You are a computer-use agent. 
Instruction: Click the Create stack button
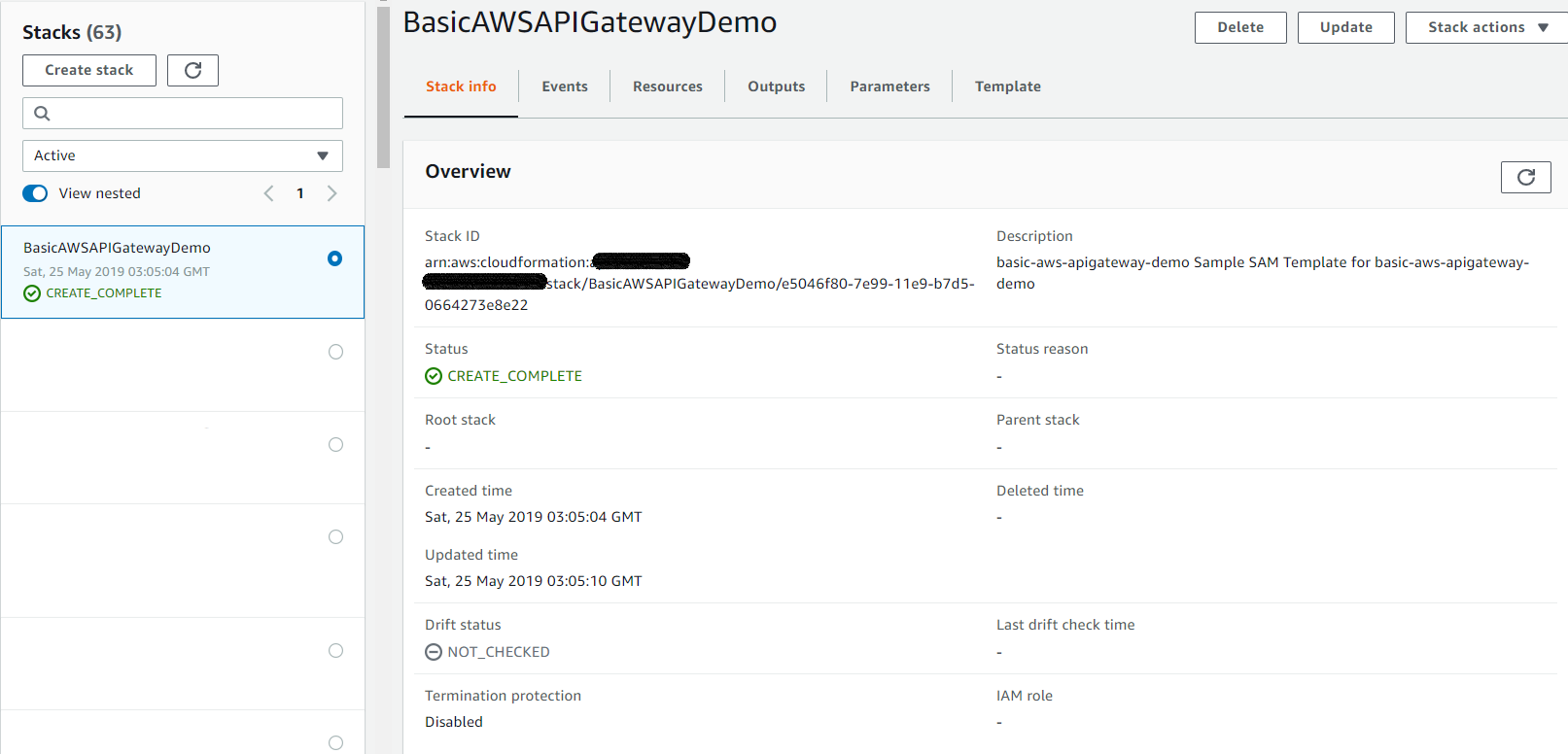(89, 70)
